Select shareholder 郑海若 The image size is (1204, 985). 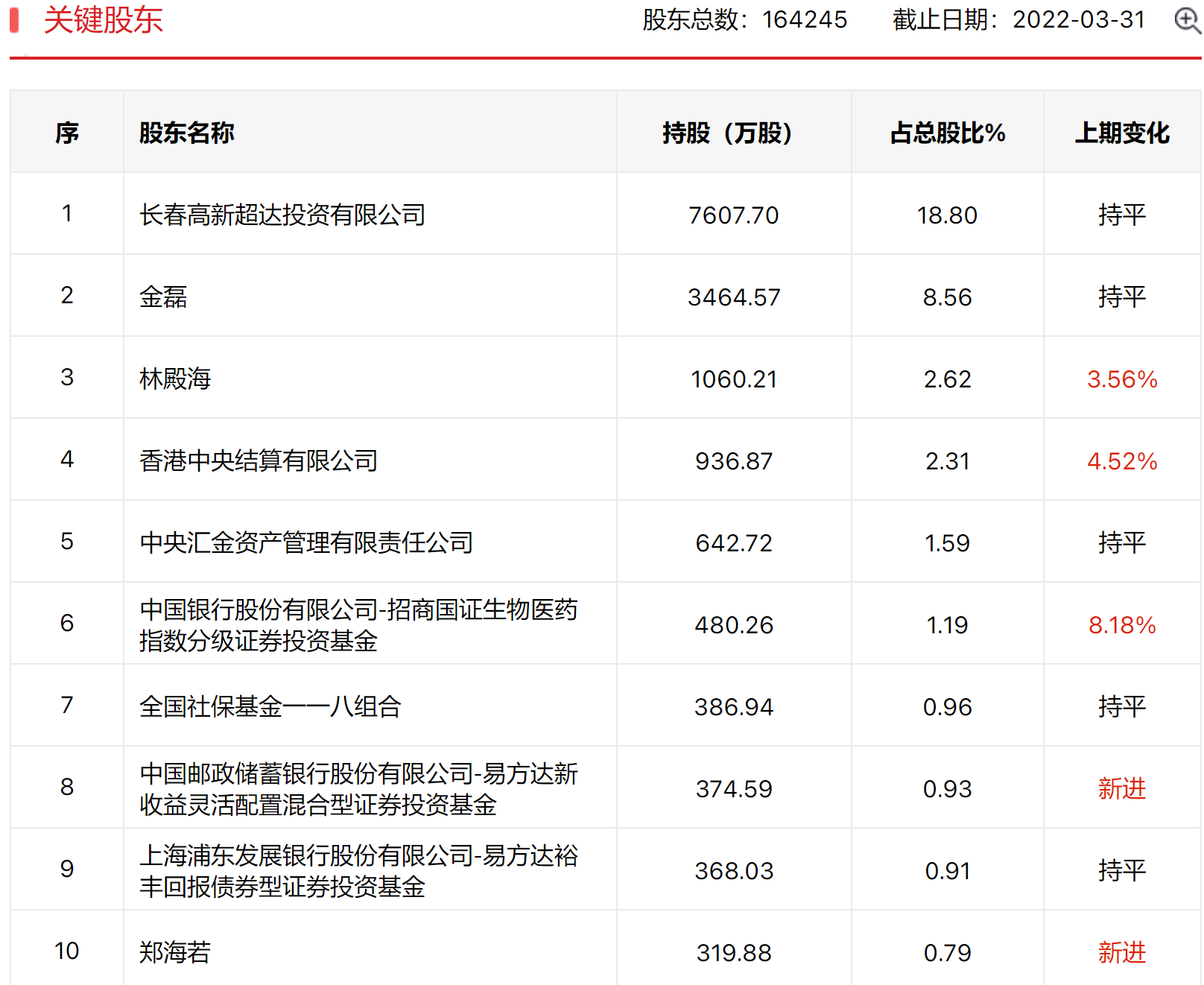coord(175,952)
